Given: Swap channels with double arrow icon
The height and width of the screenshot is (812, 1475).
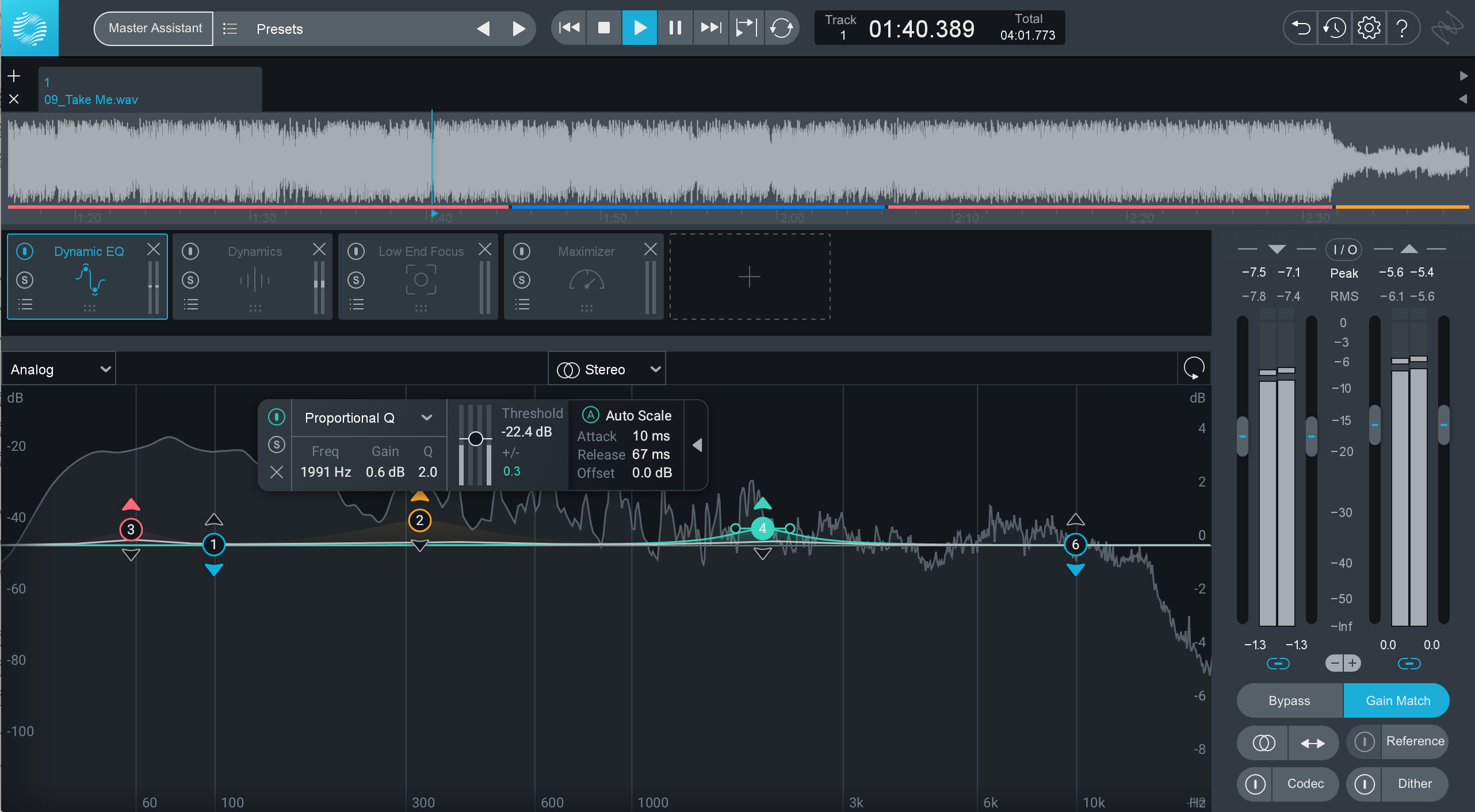Looking at the screenshot, I should (1313, 744).
